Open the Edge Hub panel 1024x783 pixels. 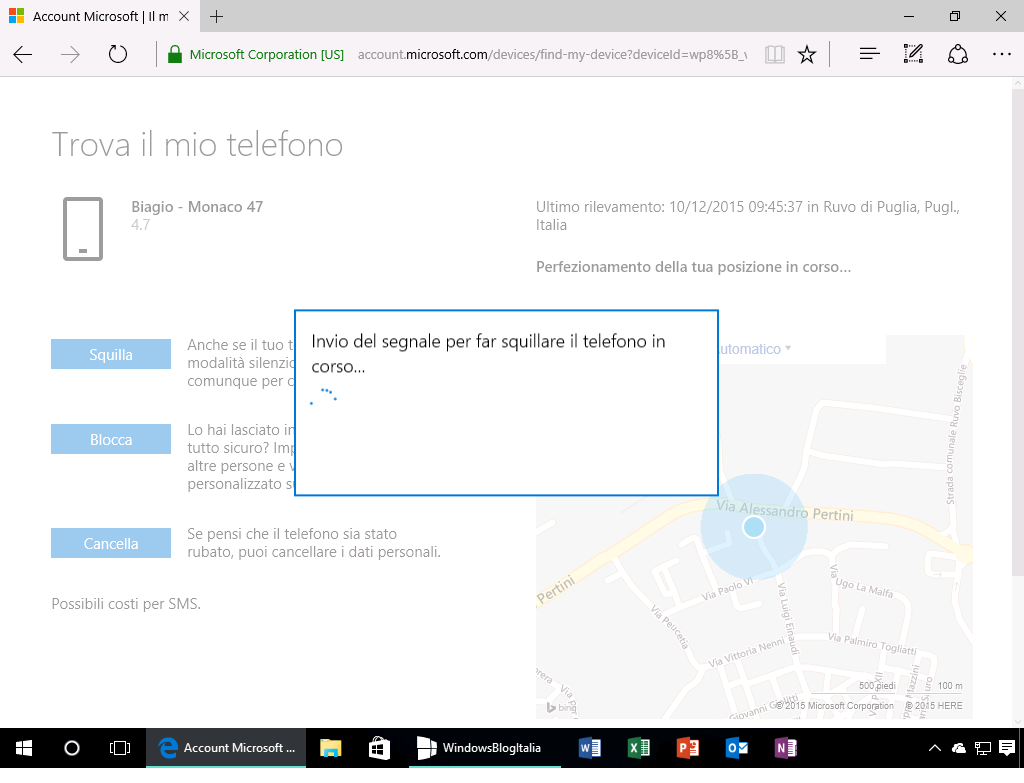[x=869, y=54]
